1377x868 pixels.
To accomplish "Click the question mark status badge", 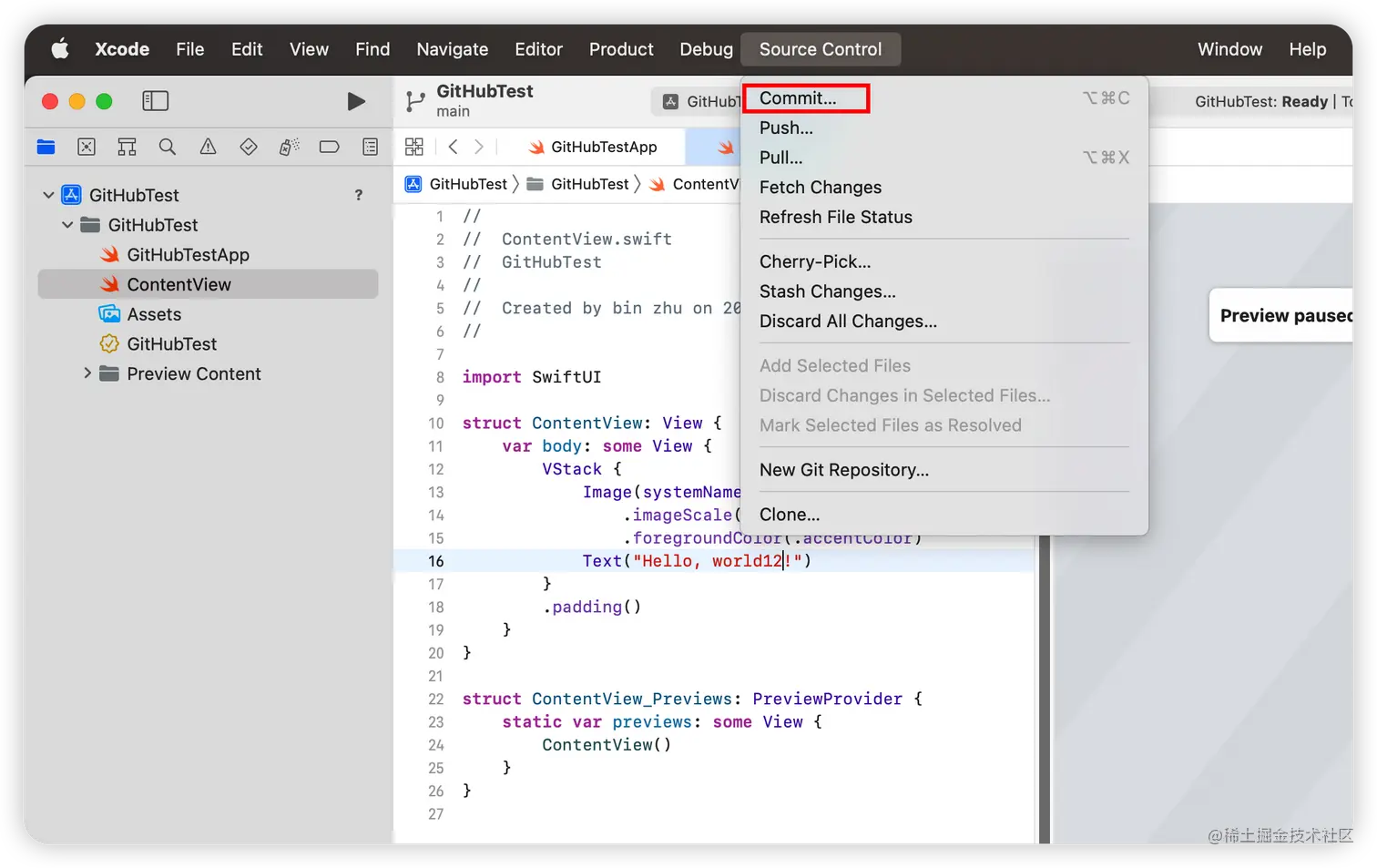I will [x=359, y=195].
